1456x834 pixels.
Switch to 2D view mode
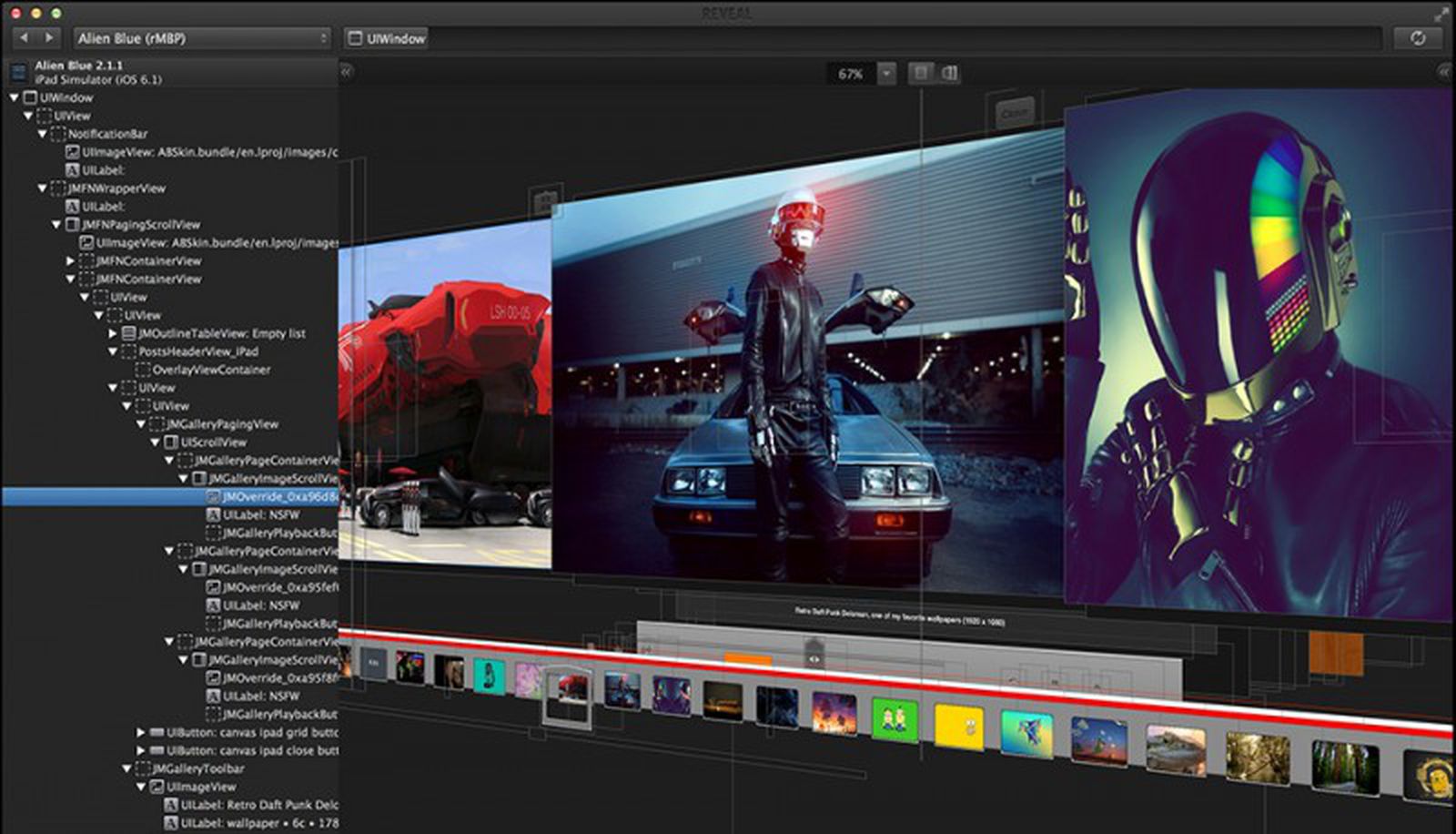(921, 75)
